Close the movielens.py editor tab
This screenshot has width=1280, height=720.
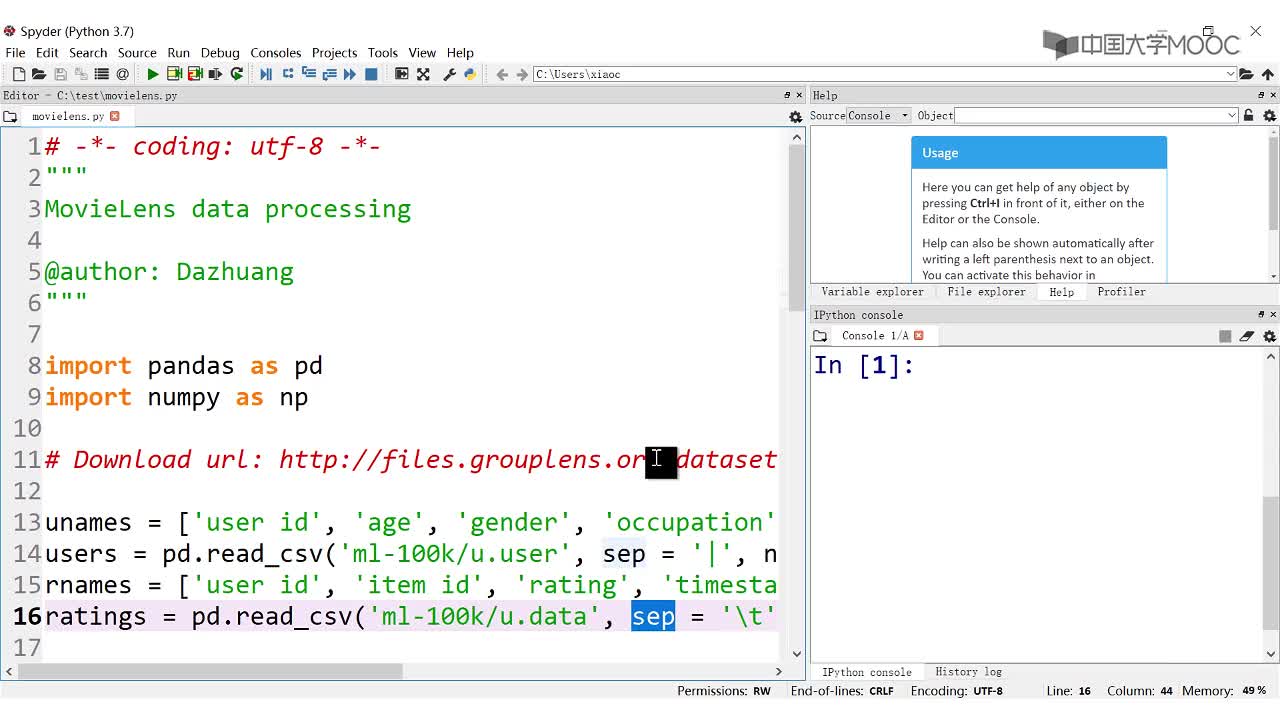click(x=114, y=116)
